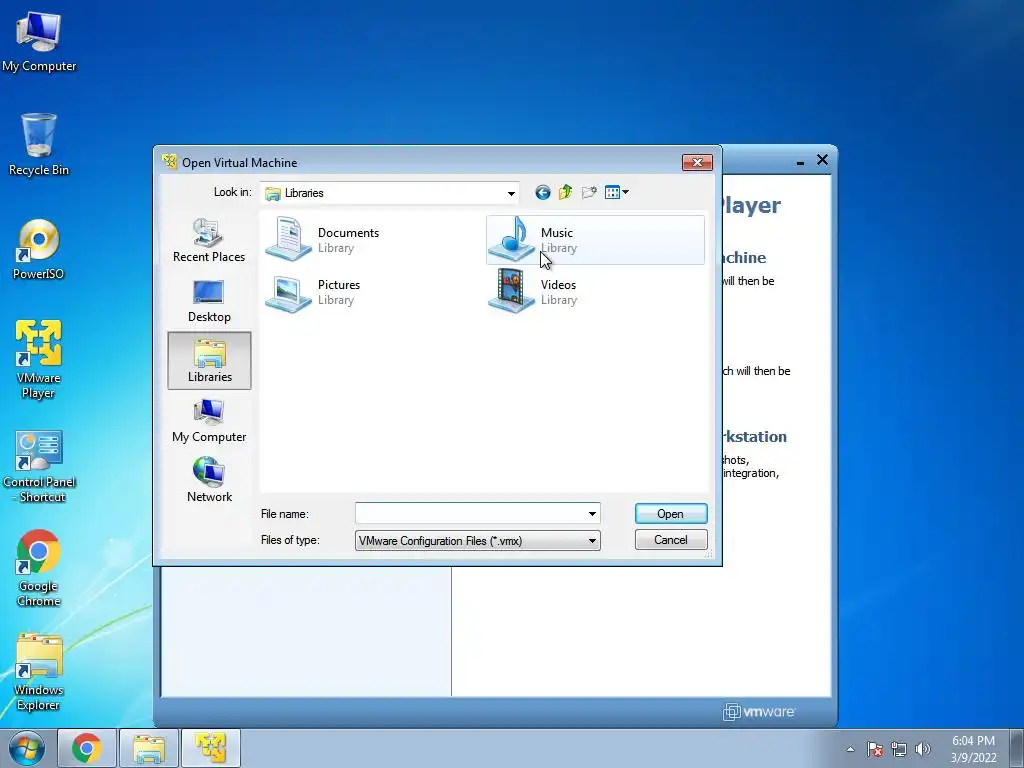
Task: Select My Computer in the places sidebar
Action: click(209, 421)
